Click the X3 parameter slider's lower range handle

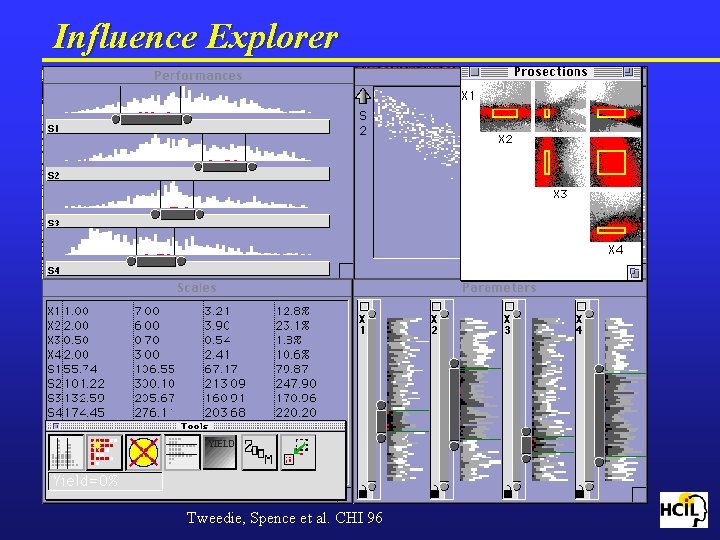coord(526,458)
